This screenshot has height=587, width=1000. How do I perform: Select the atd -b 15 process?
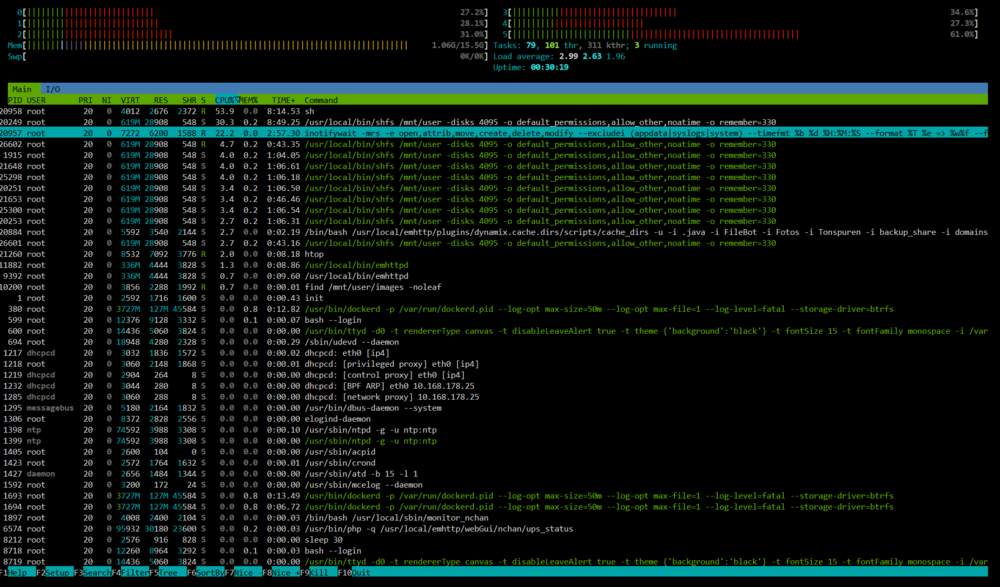point(494,473)
